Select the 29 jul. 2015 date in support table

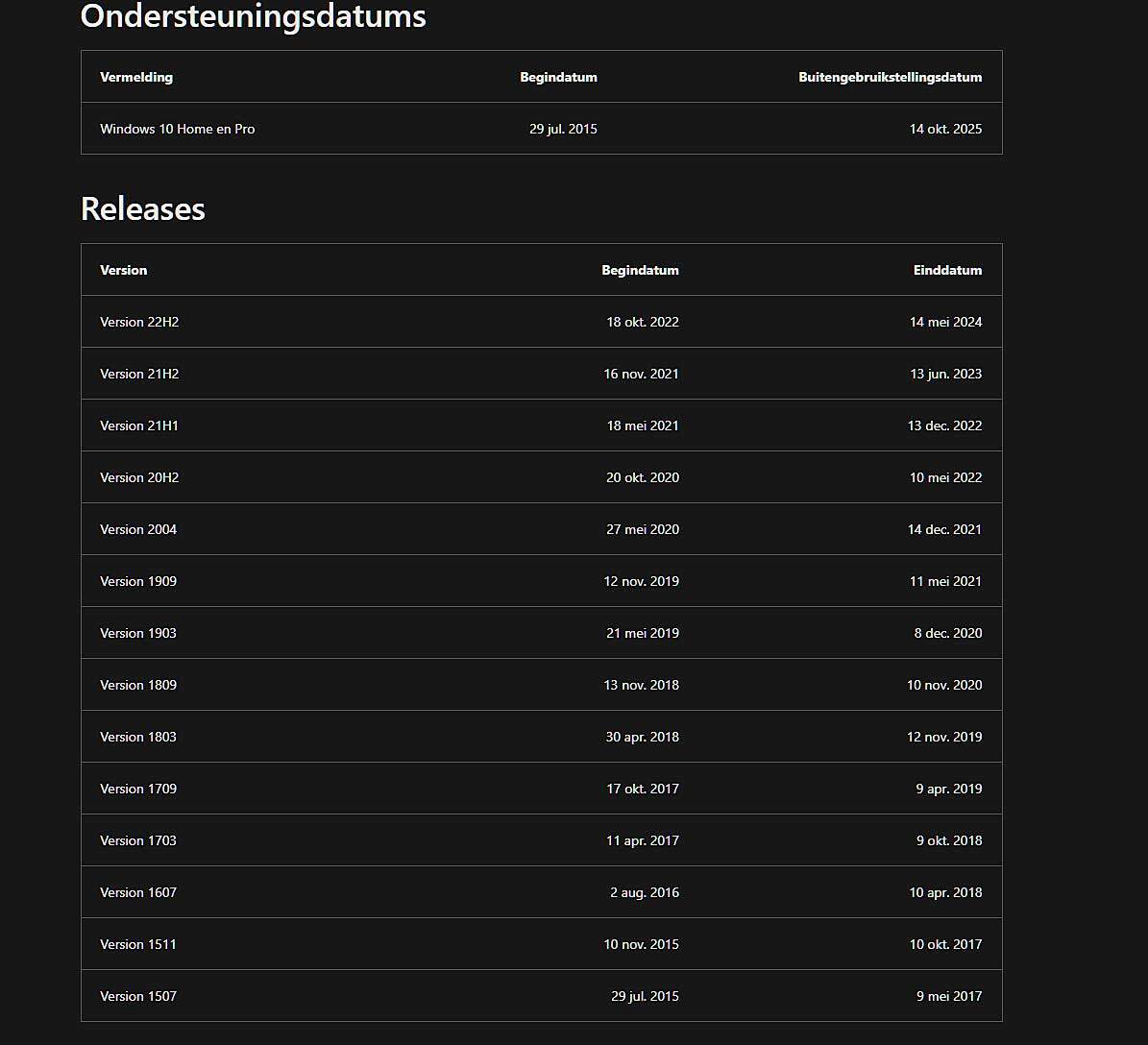[563, 129]
